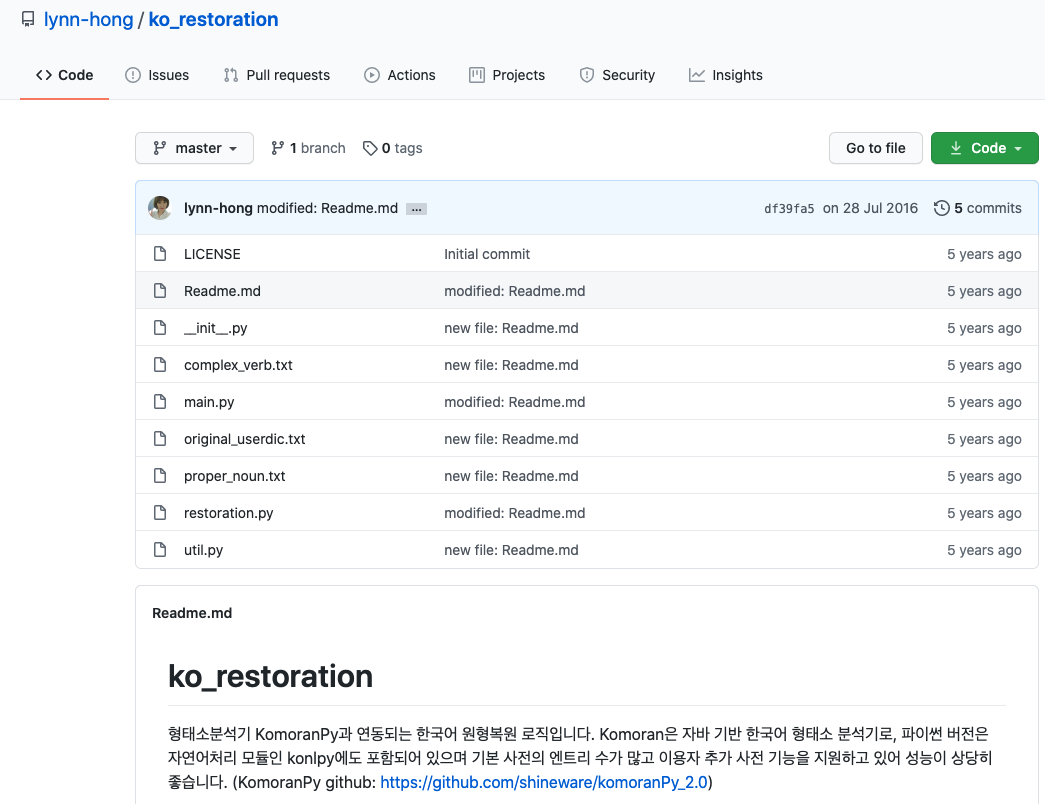The image size is (1045, 804).
Task: Click the repository book icon beside lynn-hong
Action: pos(28,19)
